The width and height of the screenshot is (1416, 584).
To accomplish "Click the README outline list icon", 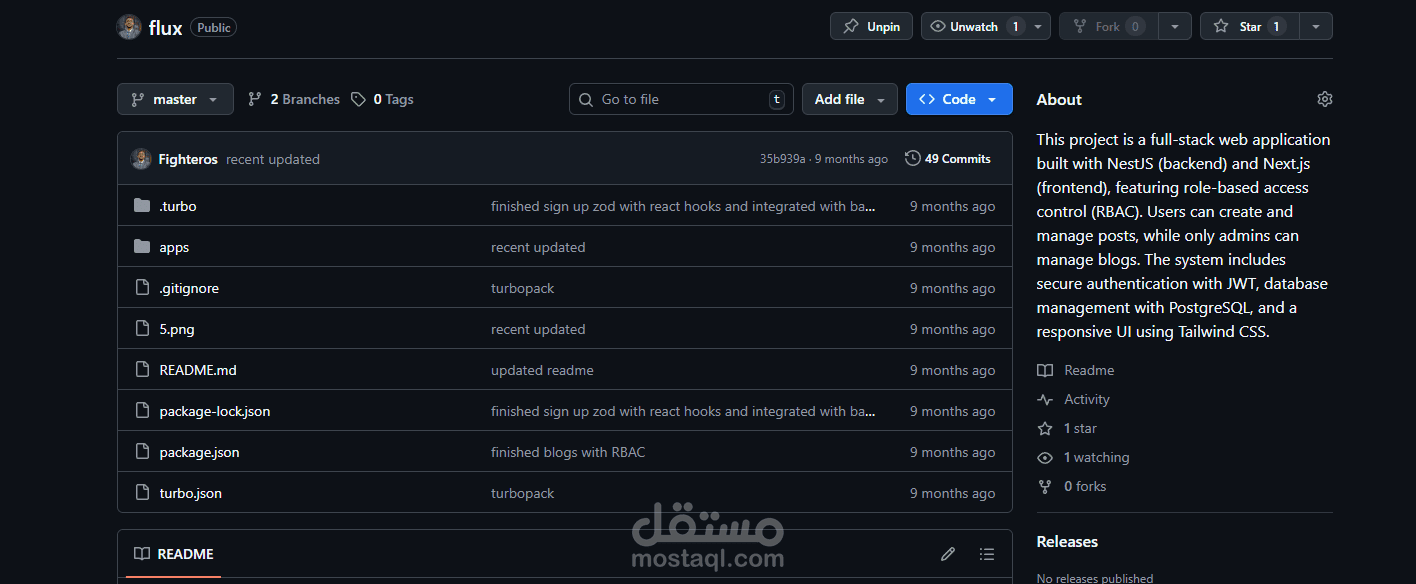I will pyautogui.click(x=986, y=553).
